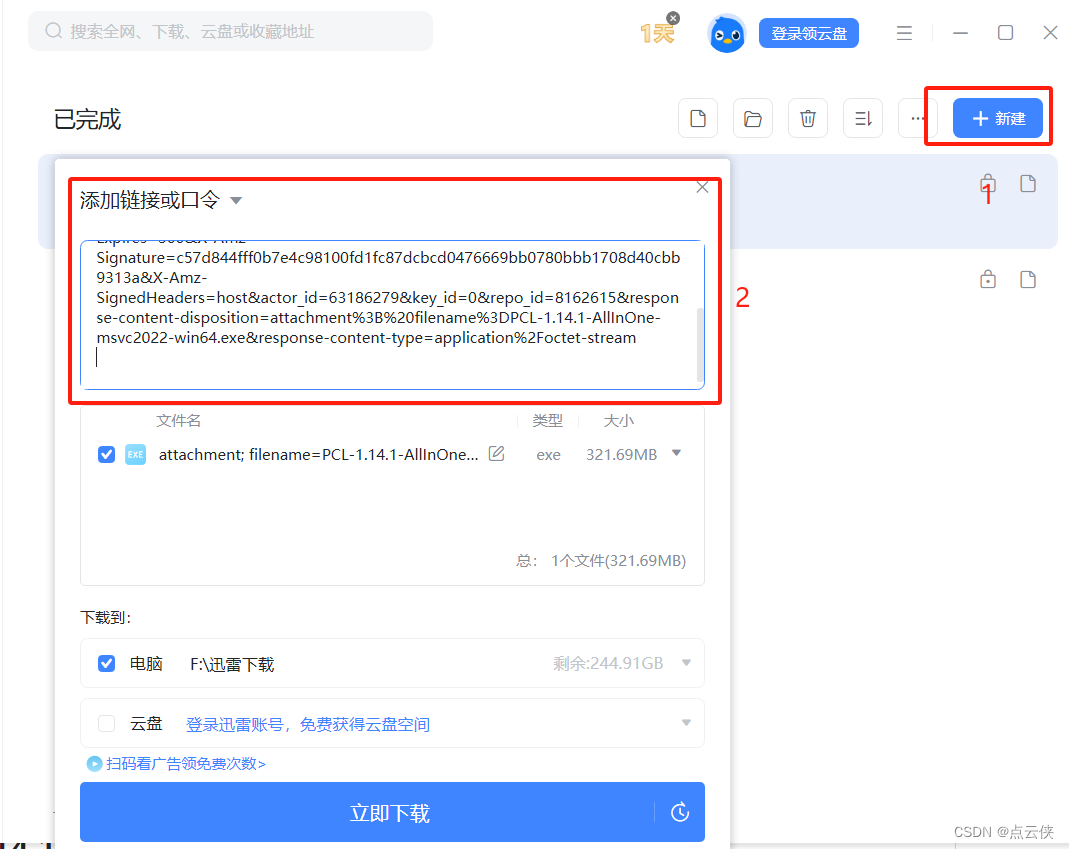Click the sort list icon
This screenshot has height=849, width=1069.
863,119
